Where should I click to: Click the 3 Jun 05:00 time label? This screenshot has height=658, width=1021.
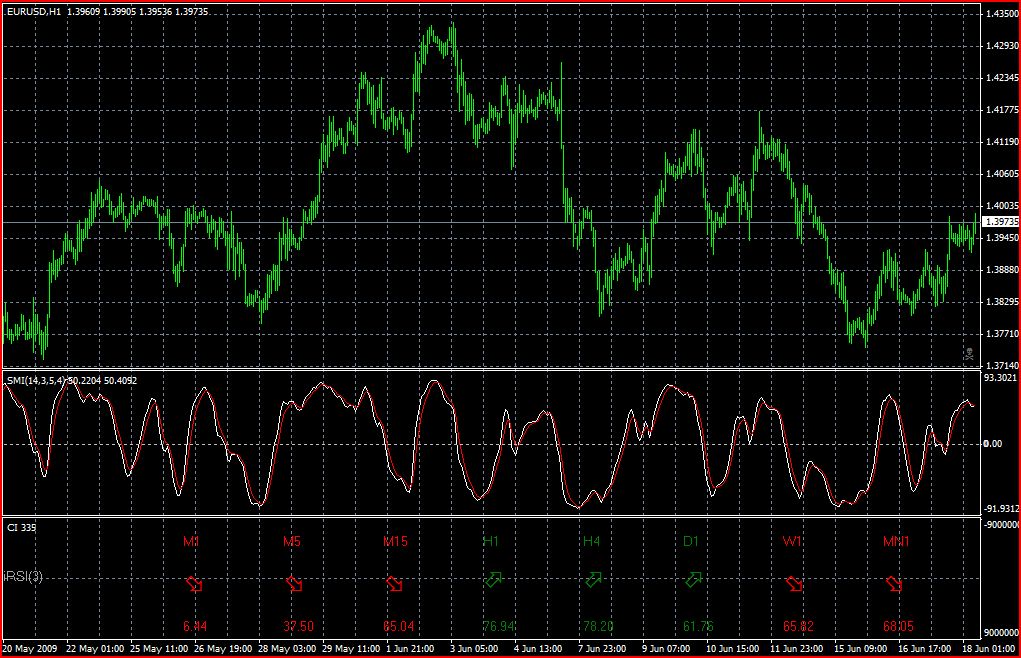(475, 648)
